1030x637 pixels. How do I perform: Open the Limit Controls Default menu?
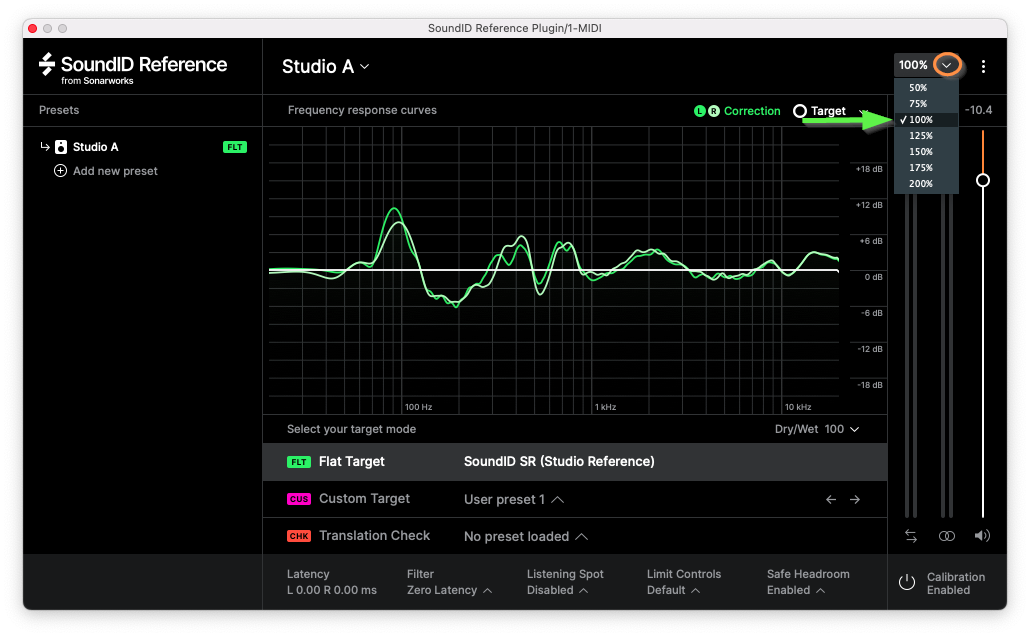673,590
